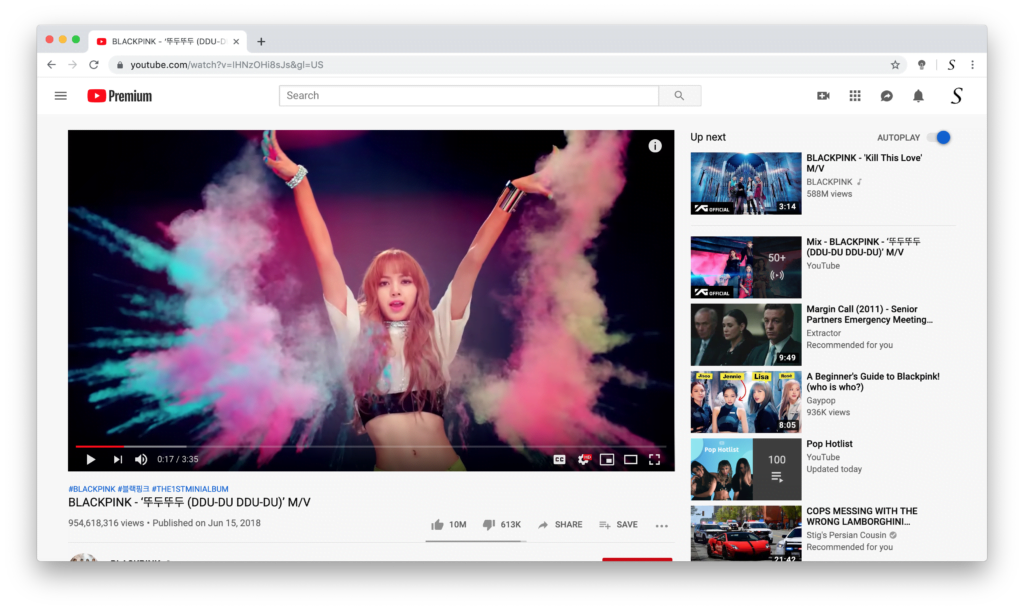The height and width of the screenshot is (610, 1024).
Task: Open the Margin Call video title
Action: pyautogui.click(x=869, y=314)
